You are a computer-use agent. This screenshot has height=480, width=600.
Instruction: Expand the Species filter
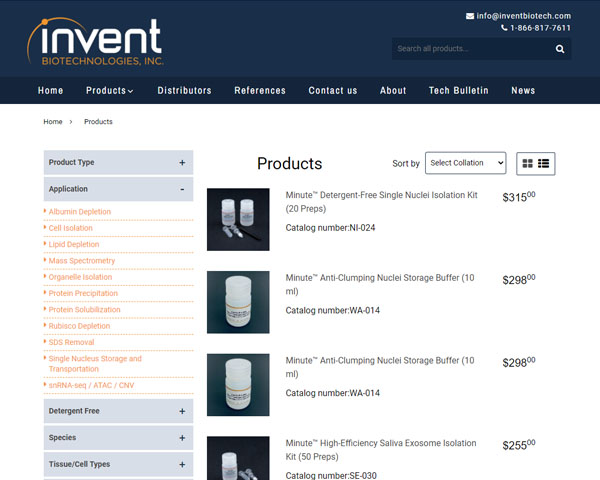click(118, 438)
